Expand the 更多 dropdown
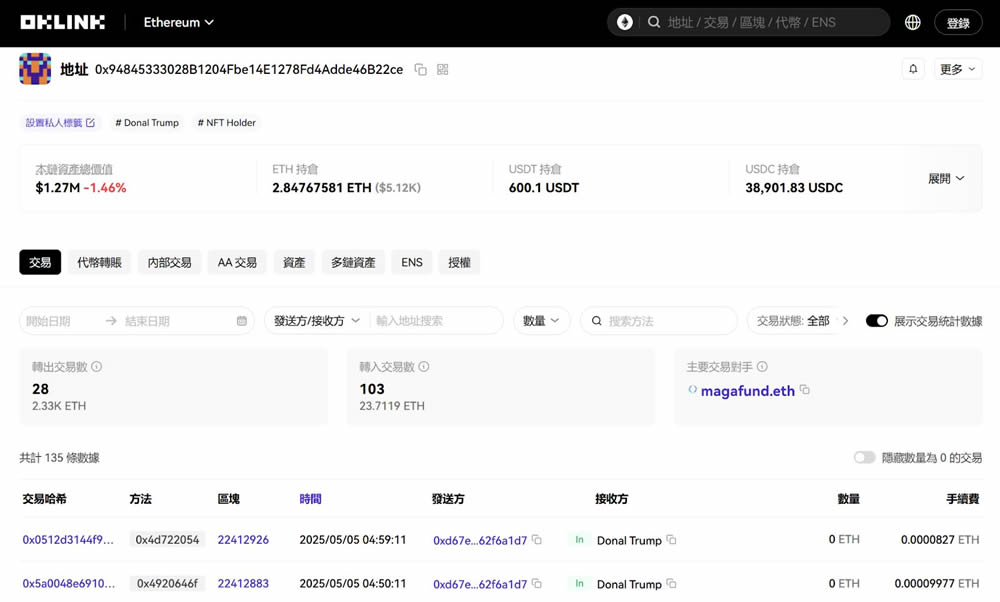The image size is (1000, 602). [958, 68]
